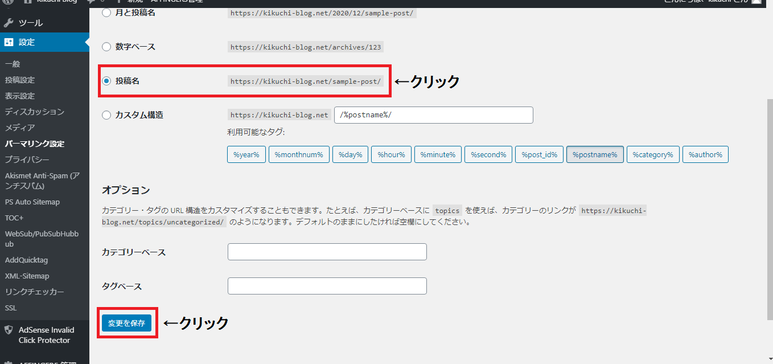Click the オプション heading

click(x=126, y=190)
